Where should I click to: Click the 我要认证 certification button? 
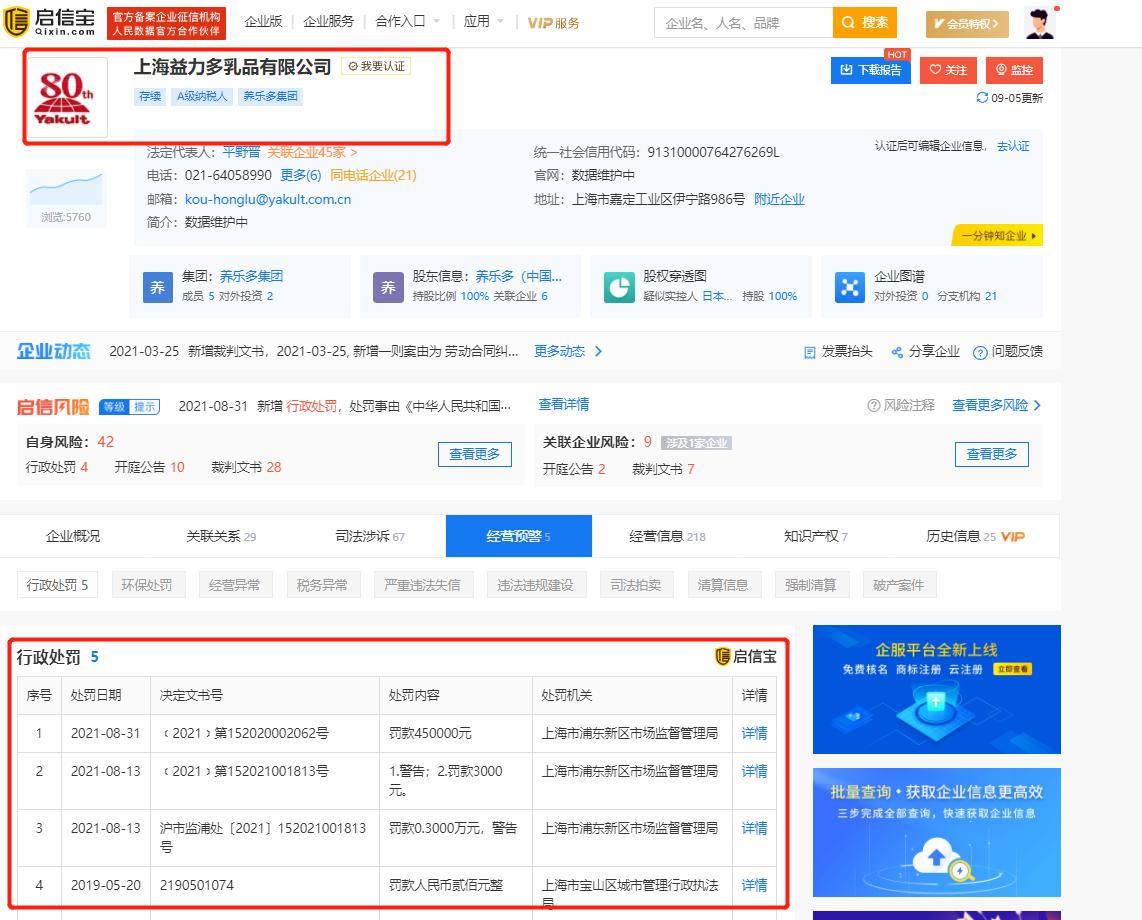(375, 64)
